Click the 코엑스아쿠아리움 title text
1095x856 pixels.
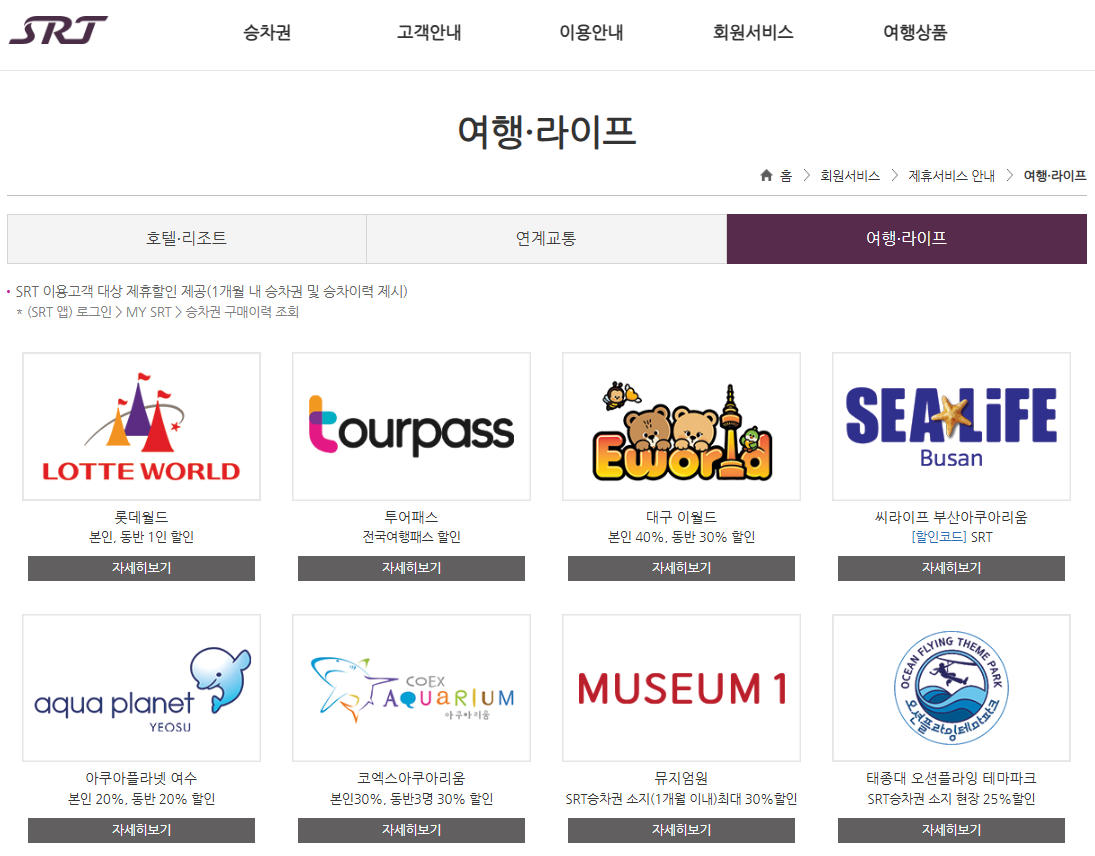[411, 778]
